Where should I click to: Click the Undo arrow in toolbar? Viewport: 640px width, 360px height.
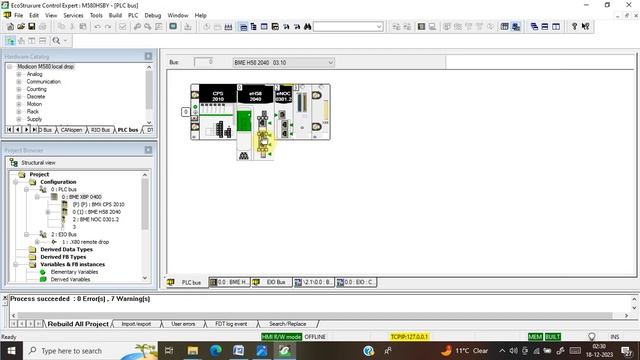[97, 27]
